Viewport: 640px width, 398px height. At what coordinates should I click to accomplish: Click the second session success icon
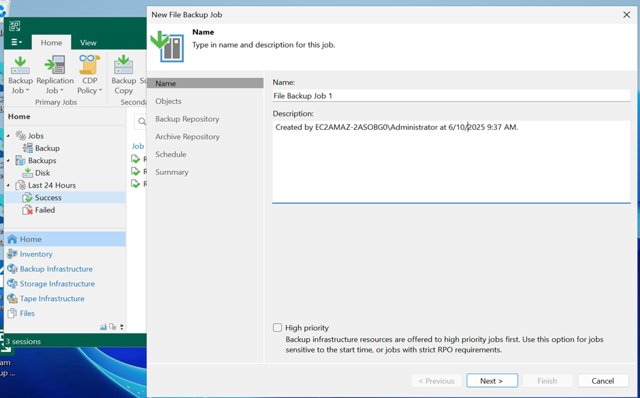[136, 171]
